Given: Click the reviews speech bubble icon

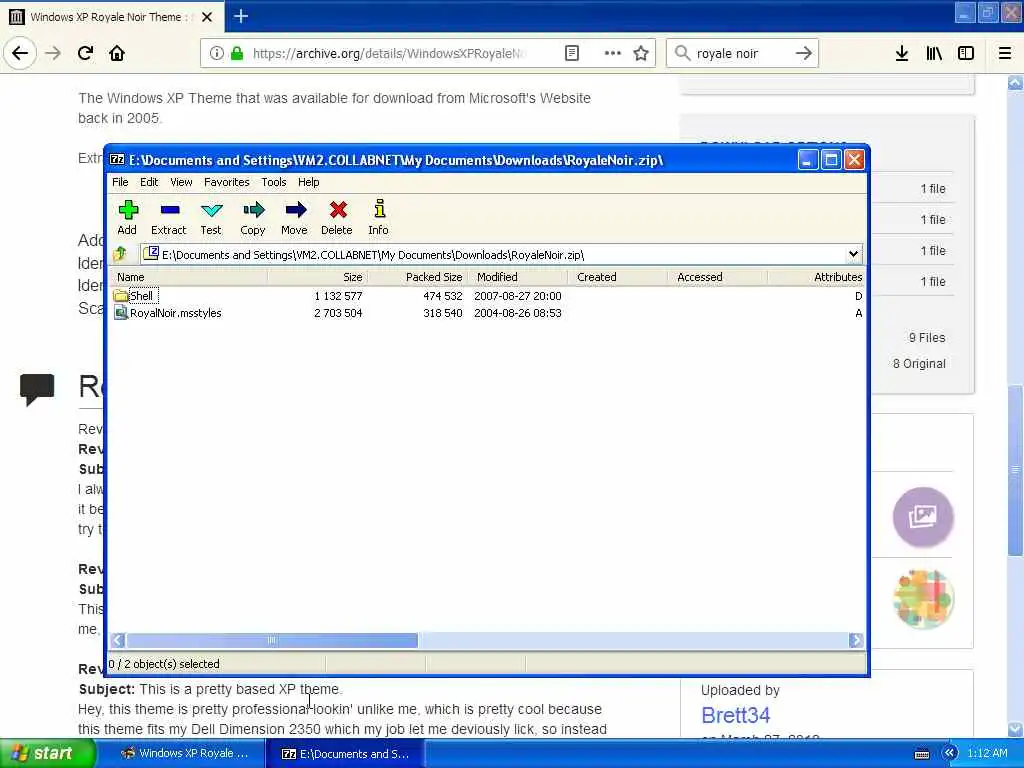Looking at the screenshot, I should point(37,389).
